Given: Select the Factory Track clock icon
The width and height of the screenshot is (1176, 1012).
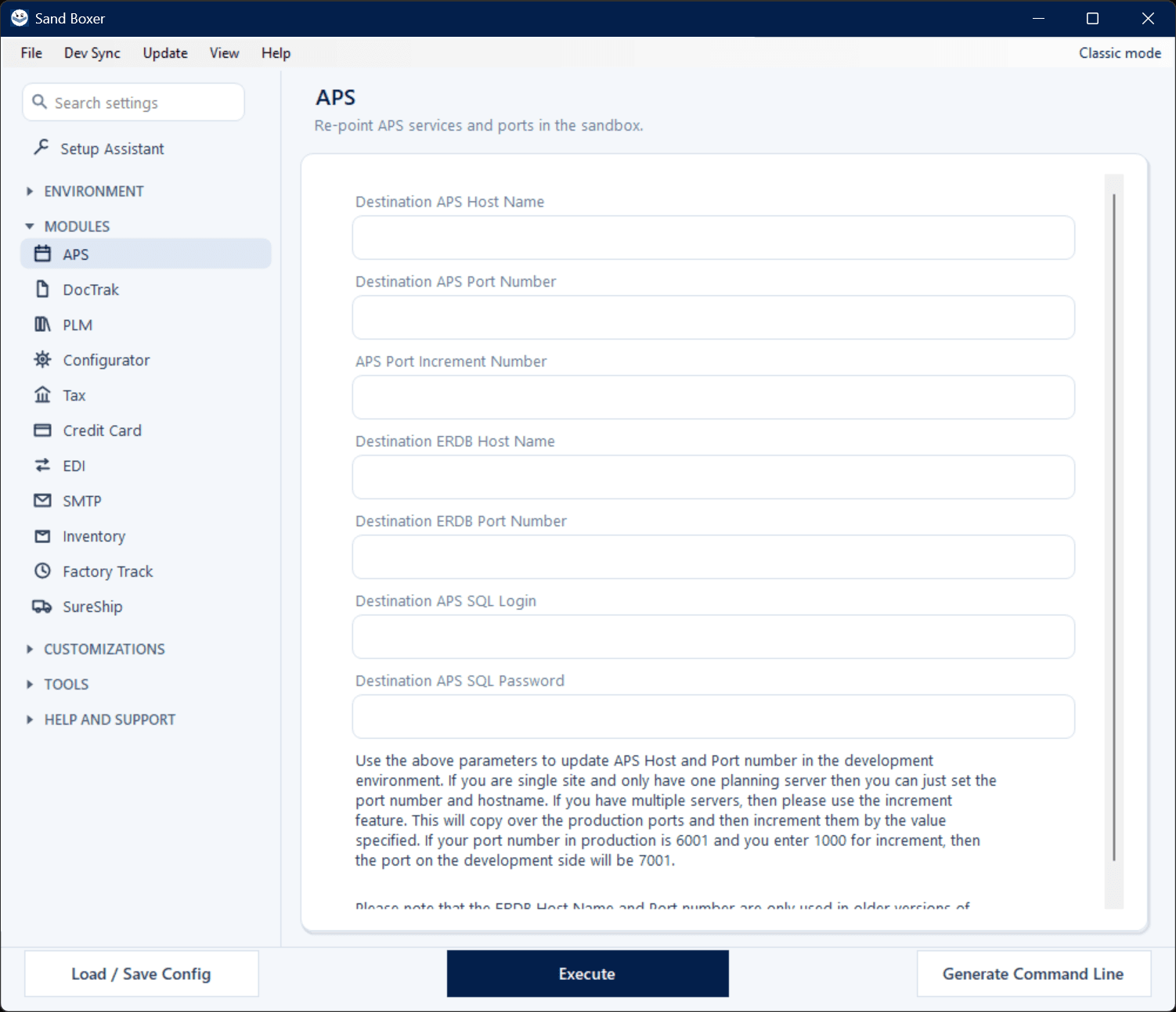Looking at the screenshot, I should click(43, 571).
